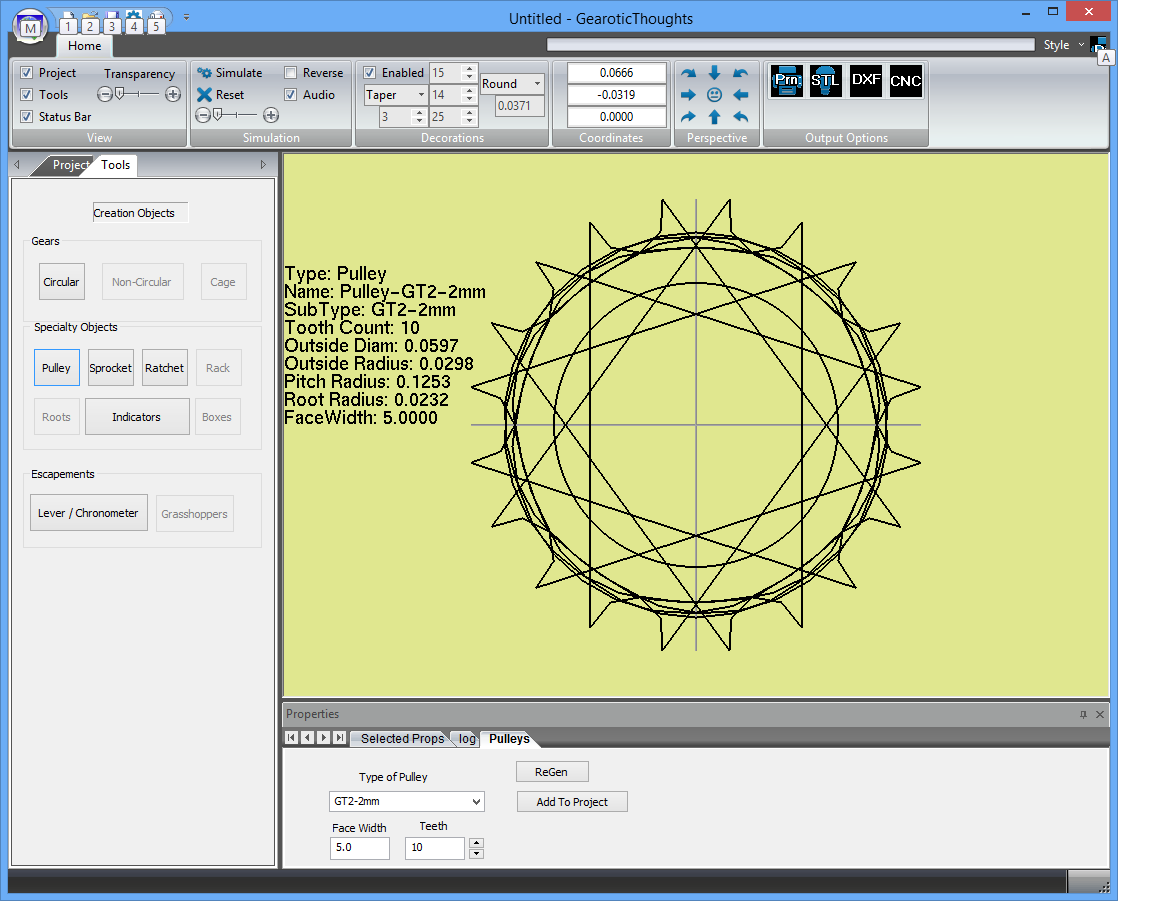Click the Reset simulation X icon
The width and height of the screenshot is (1152, 901).
[x=205, y=95]
